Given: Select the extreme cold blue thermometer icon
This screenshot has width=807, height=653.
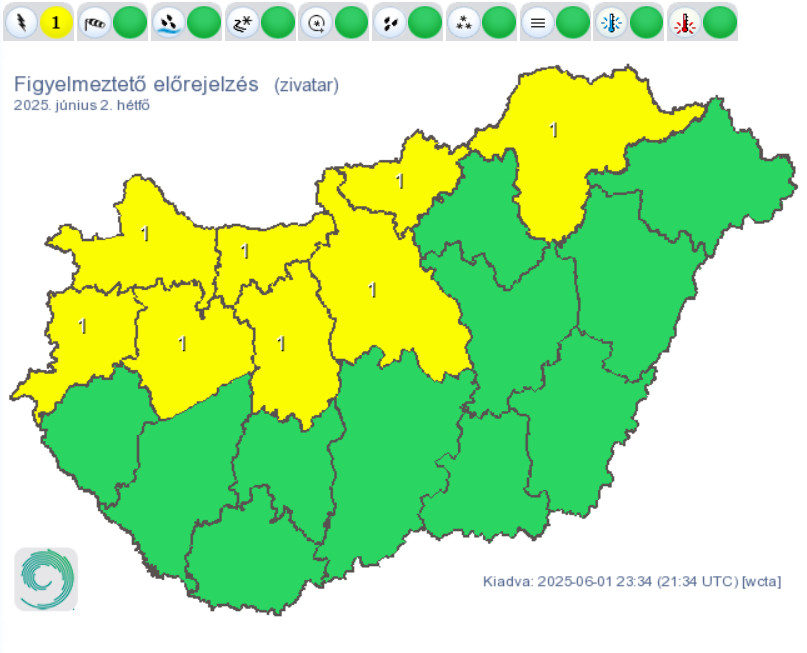Looking at the screenshot, I should [x=612, y=21].
